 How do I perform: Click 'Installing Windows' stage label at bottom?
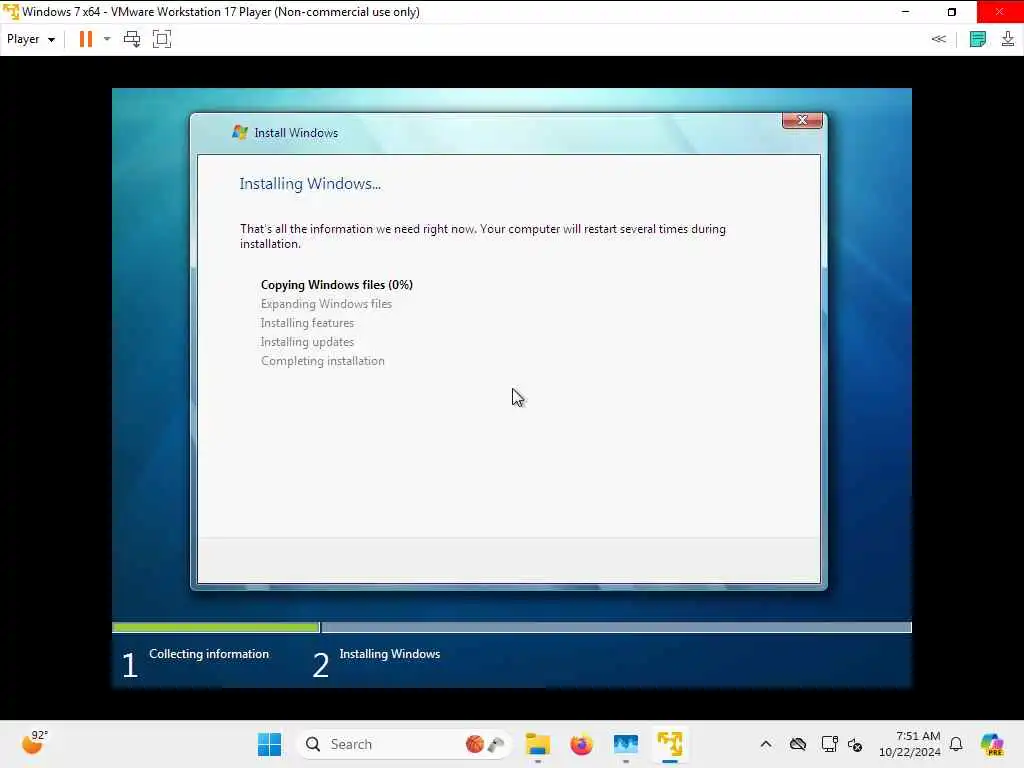pos(390,654)
